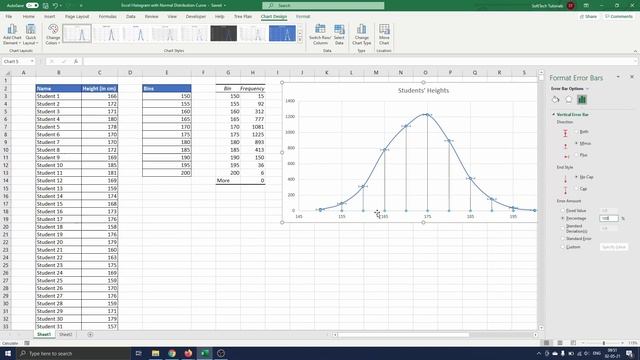Screen dimensions: 640x360
Task: Expand the Error Bar Options dropdown
Action: pos(588,89)
